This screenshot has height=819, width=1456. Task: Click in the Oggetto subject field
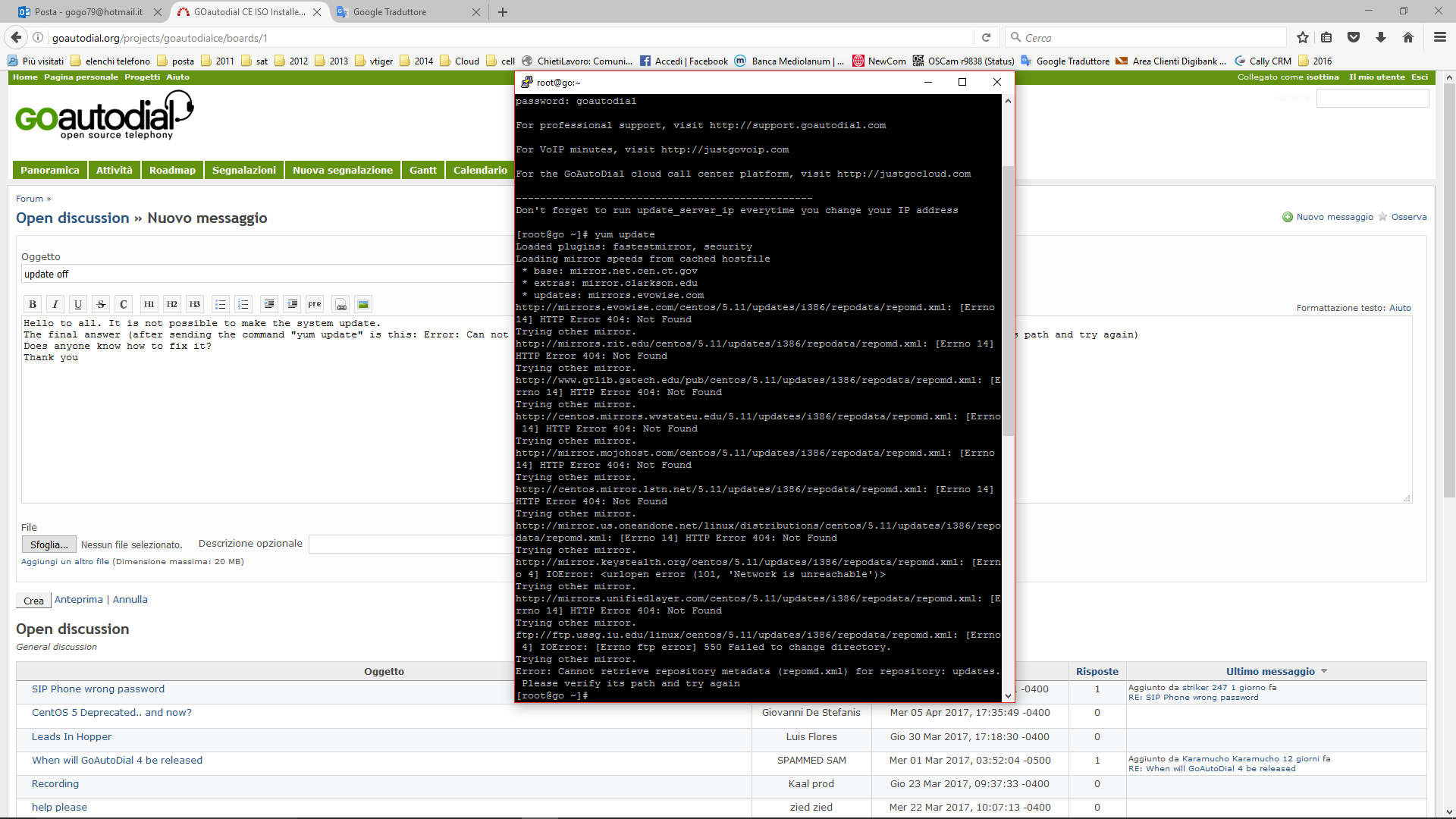coord(268,274)
